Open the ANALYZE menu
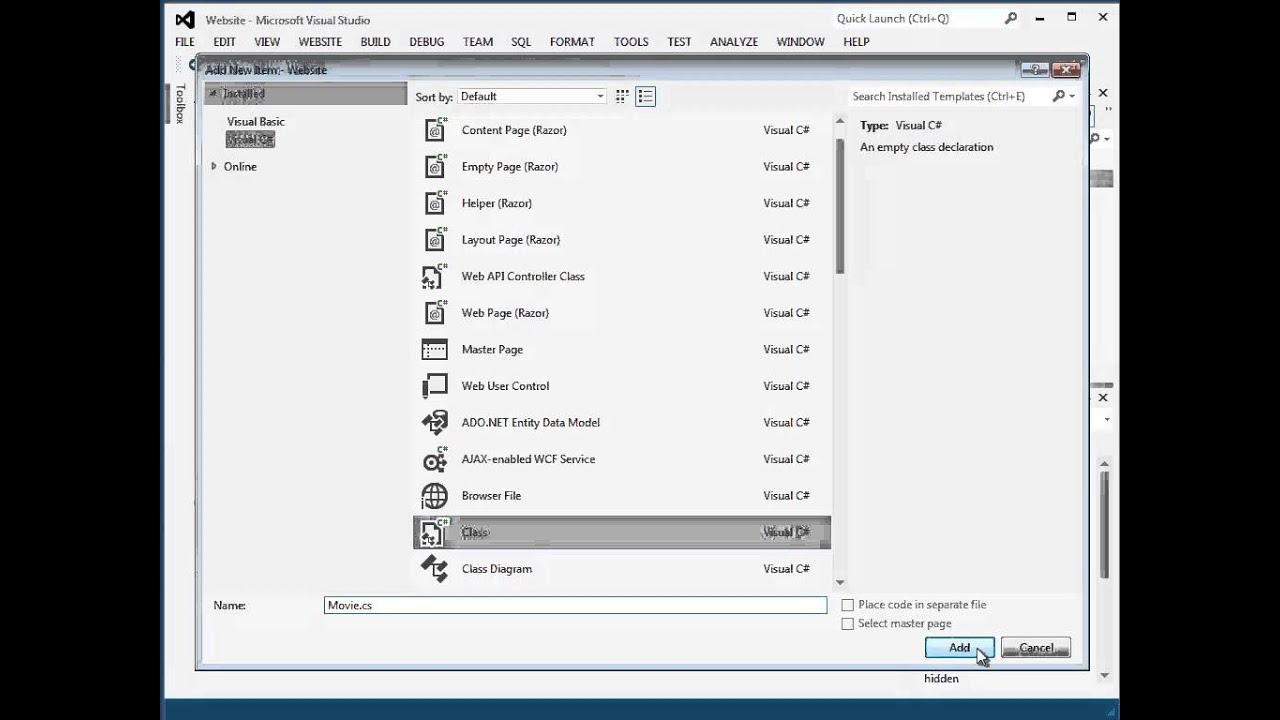The height and width of the screenshot is (720, 1280). click(734, 42)
